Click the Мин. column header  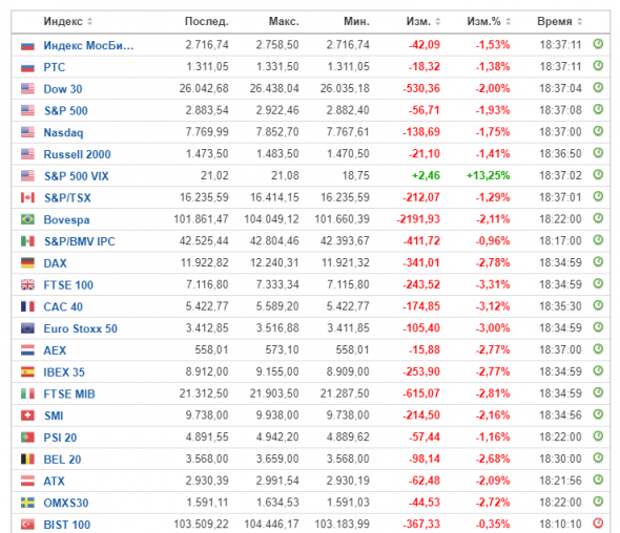[357, 21]
